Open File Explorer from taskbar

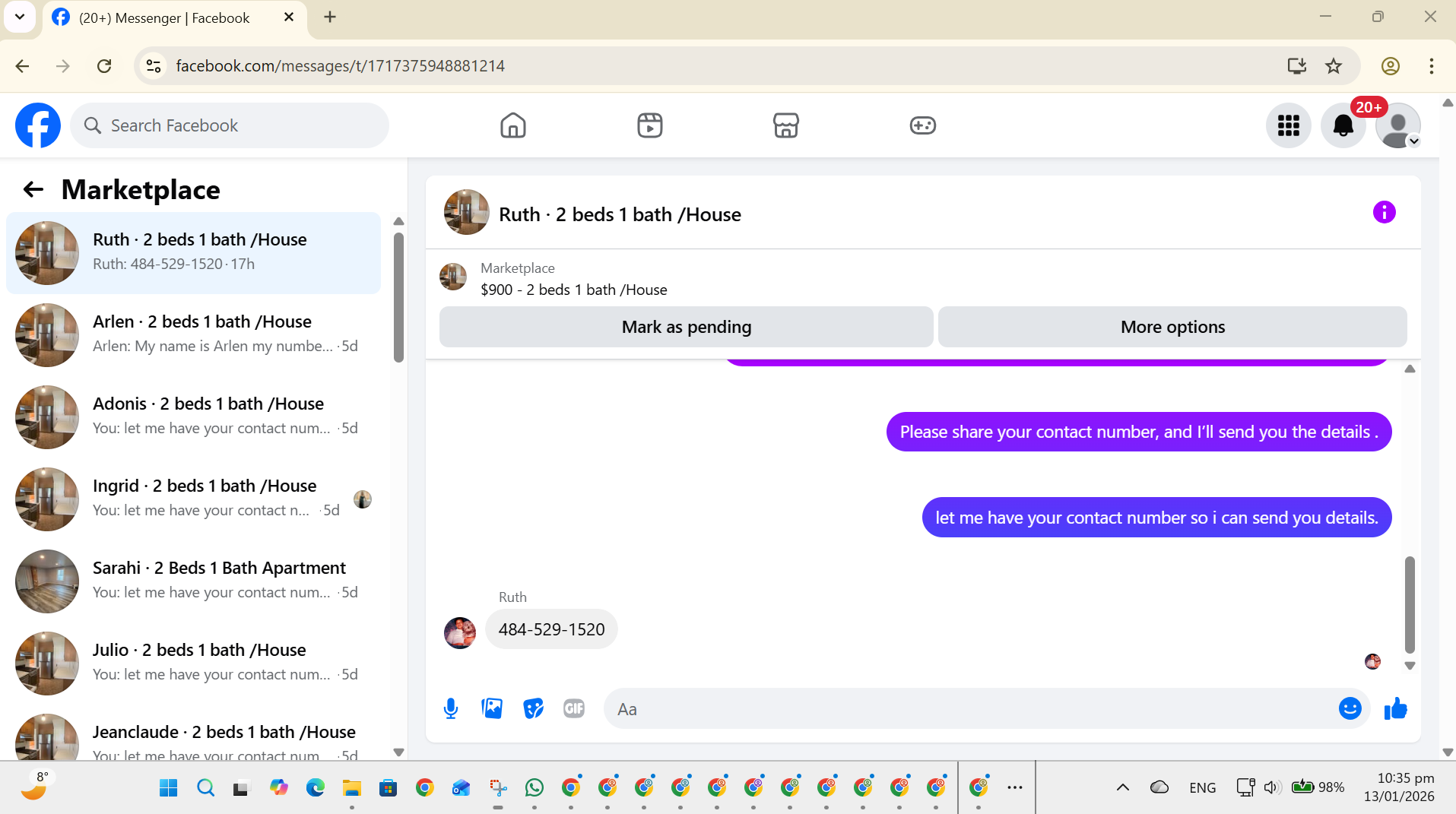coord(352,787)
